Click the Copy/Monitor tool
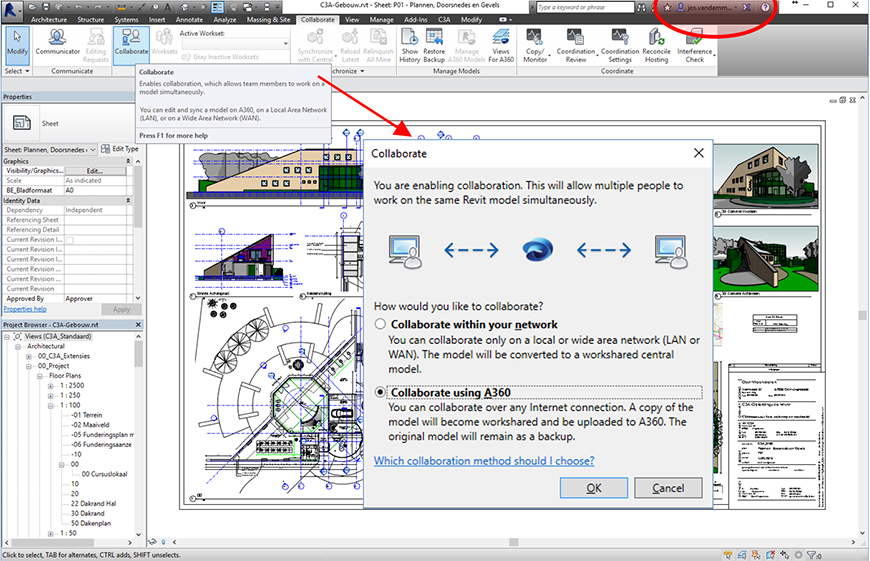This screenshot has width=870, height=561. [535, 46]
